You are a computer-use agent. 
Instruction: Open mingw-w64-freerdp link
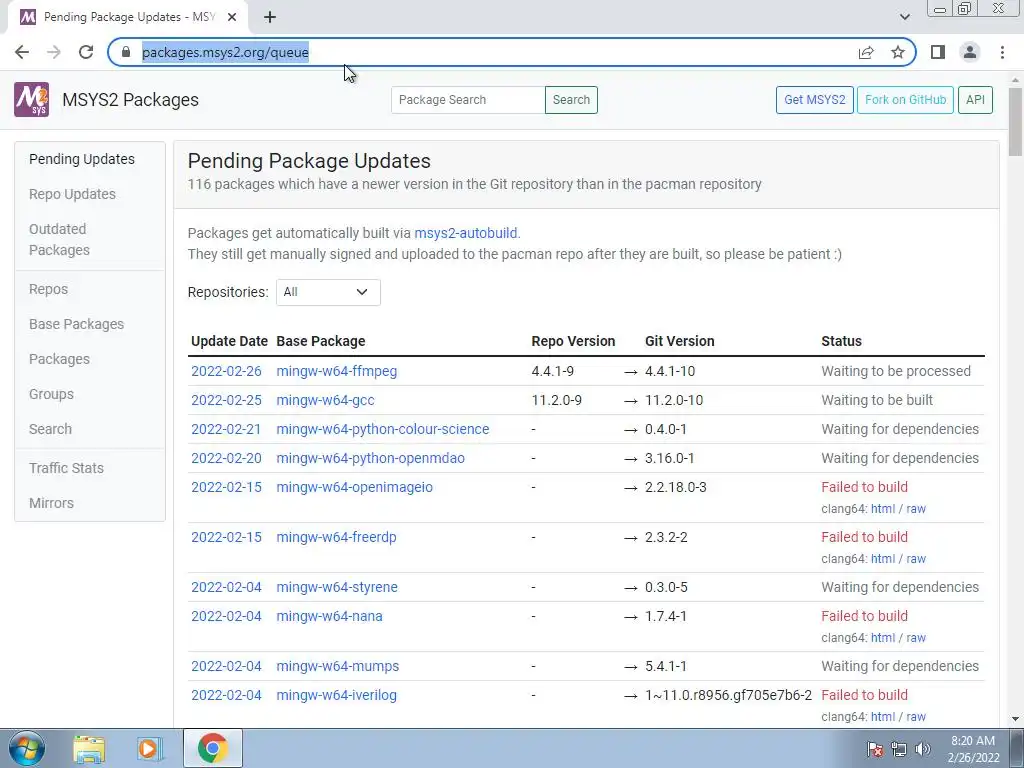pos(336,537)
